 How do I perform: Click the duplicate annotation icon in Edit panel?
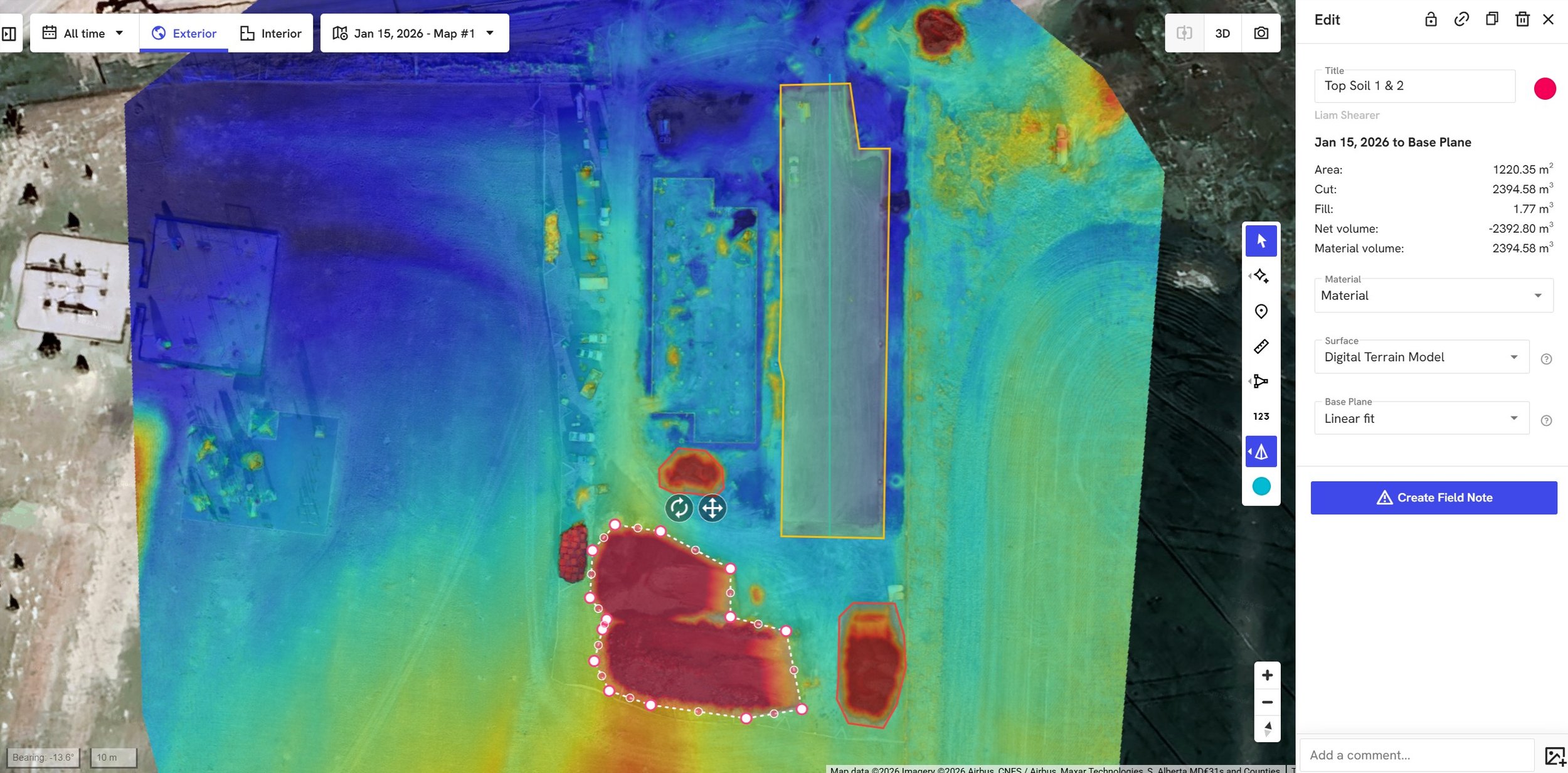click(x=1491, y=19)
